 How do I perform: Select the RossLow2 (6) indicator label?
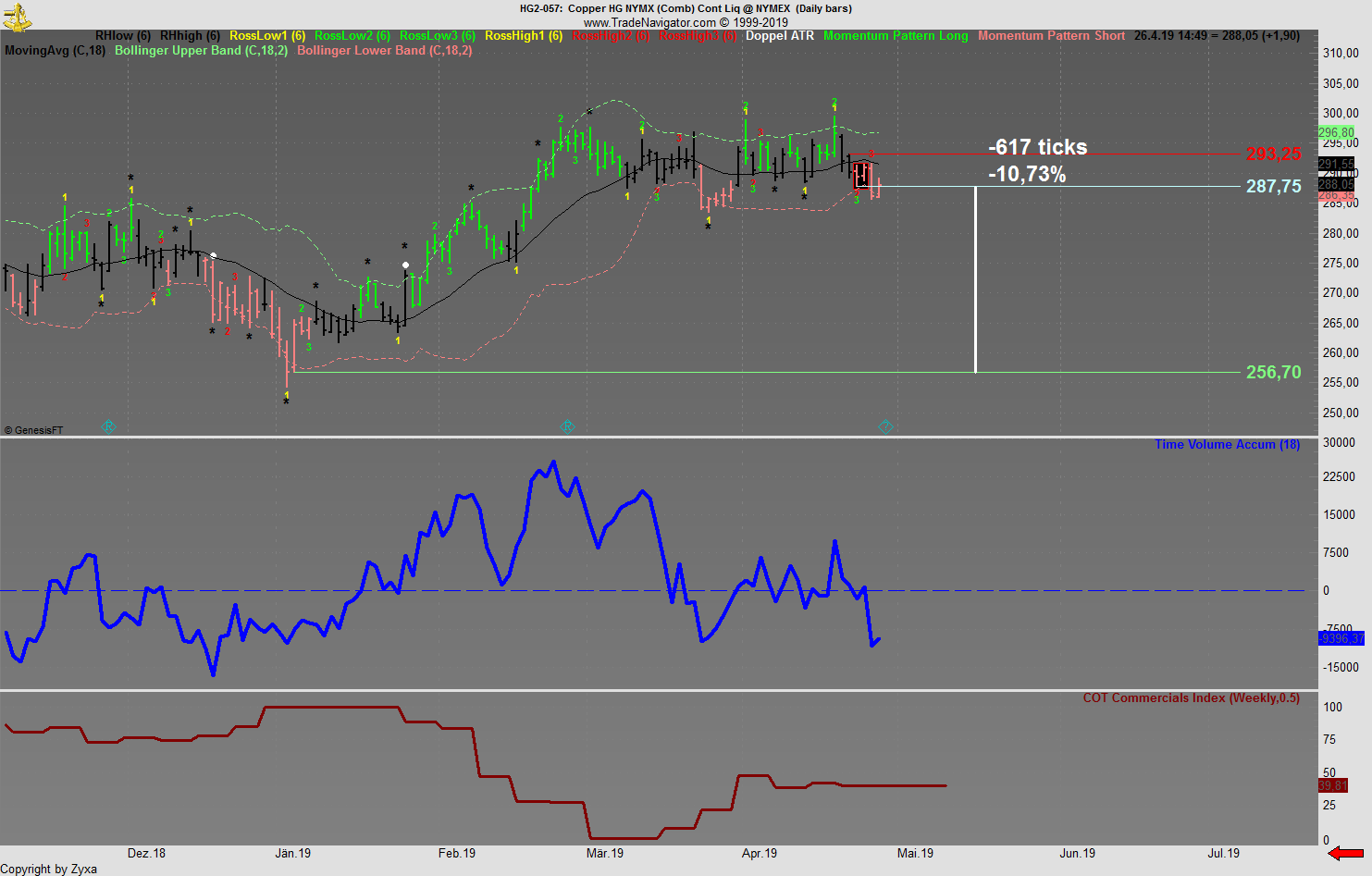click(x=352, y=36)
